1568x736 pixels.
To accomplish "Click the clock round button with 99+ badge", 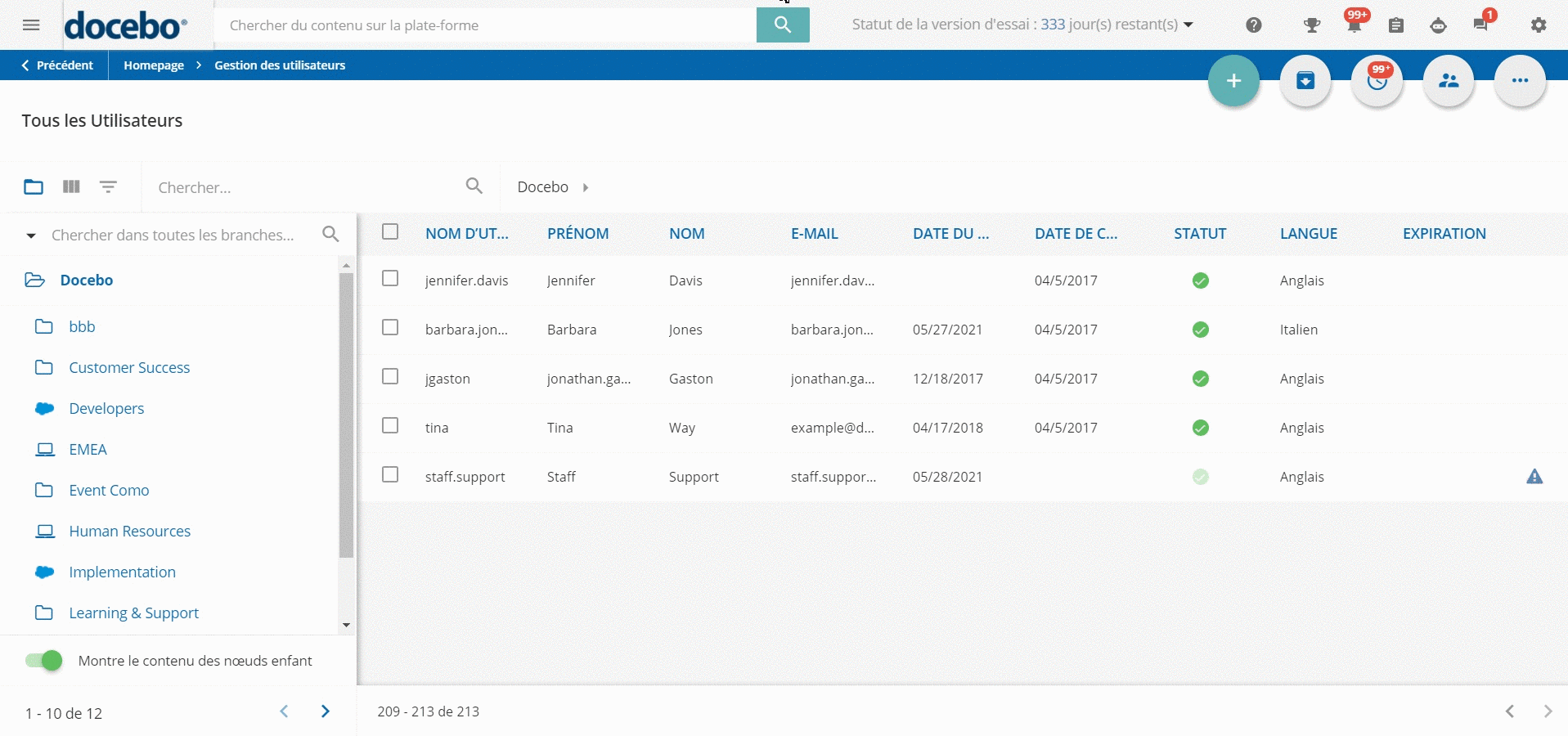I will [x=1377, y=80].
